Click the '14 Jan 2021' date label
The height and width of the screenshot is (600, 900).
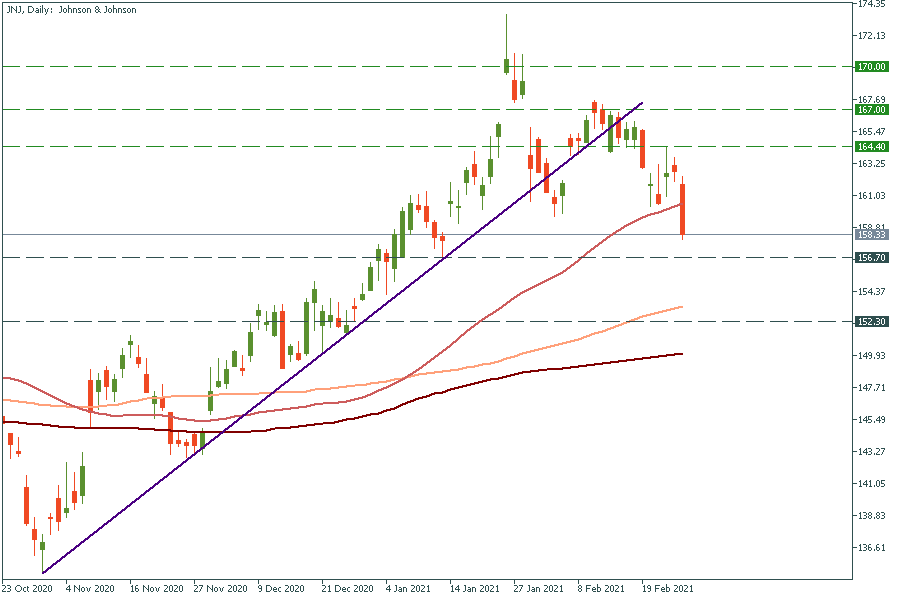475,589
